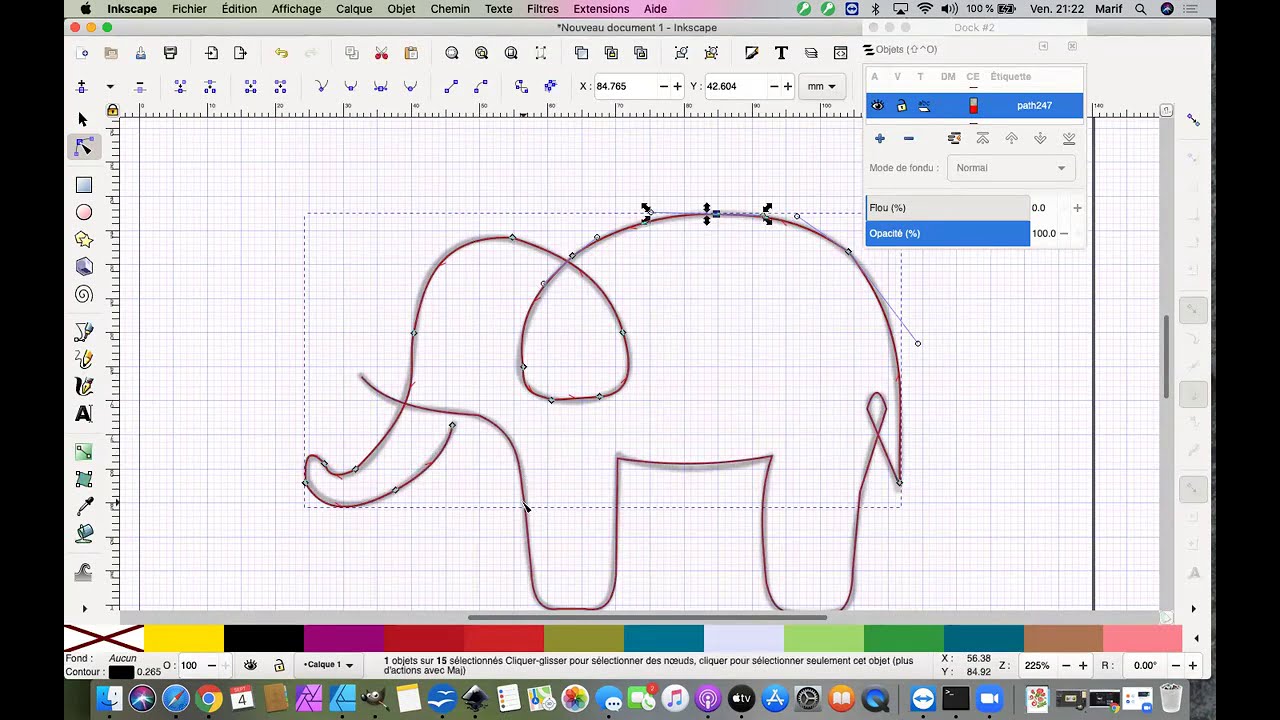Viewport: 1280px width, 720px height.
Task: Pick the Spiral tool
Action: (x=84, y=294)
